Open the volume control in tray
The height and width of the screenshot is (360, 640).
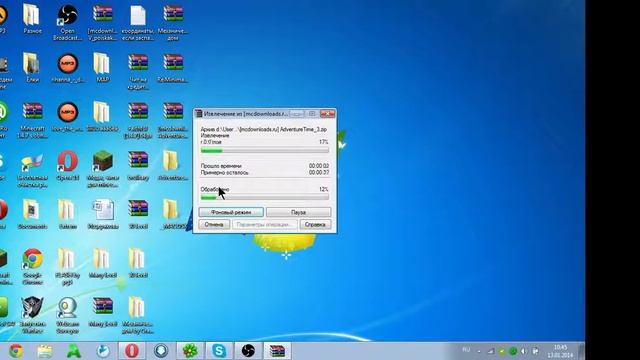point(524,351)
